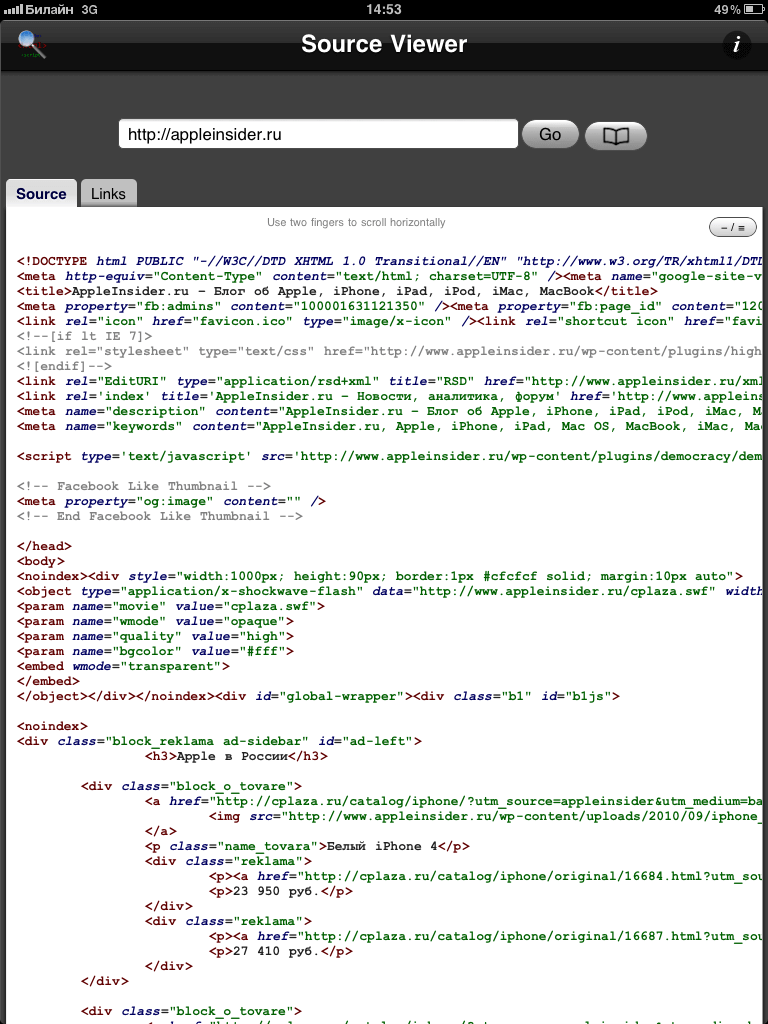Image resolution: width=768 pixels, height=1024 pixels.
Task: Tap the meta property="og:image" line
Action: click(x=171, y=502)
